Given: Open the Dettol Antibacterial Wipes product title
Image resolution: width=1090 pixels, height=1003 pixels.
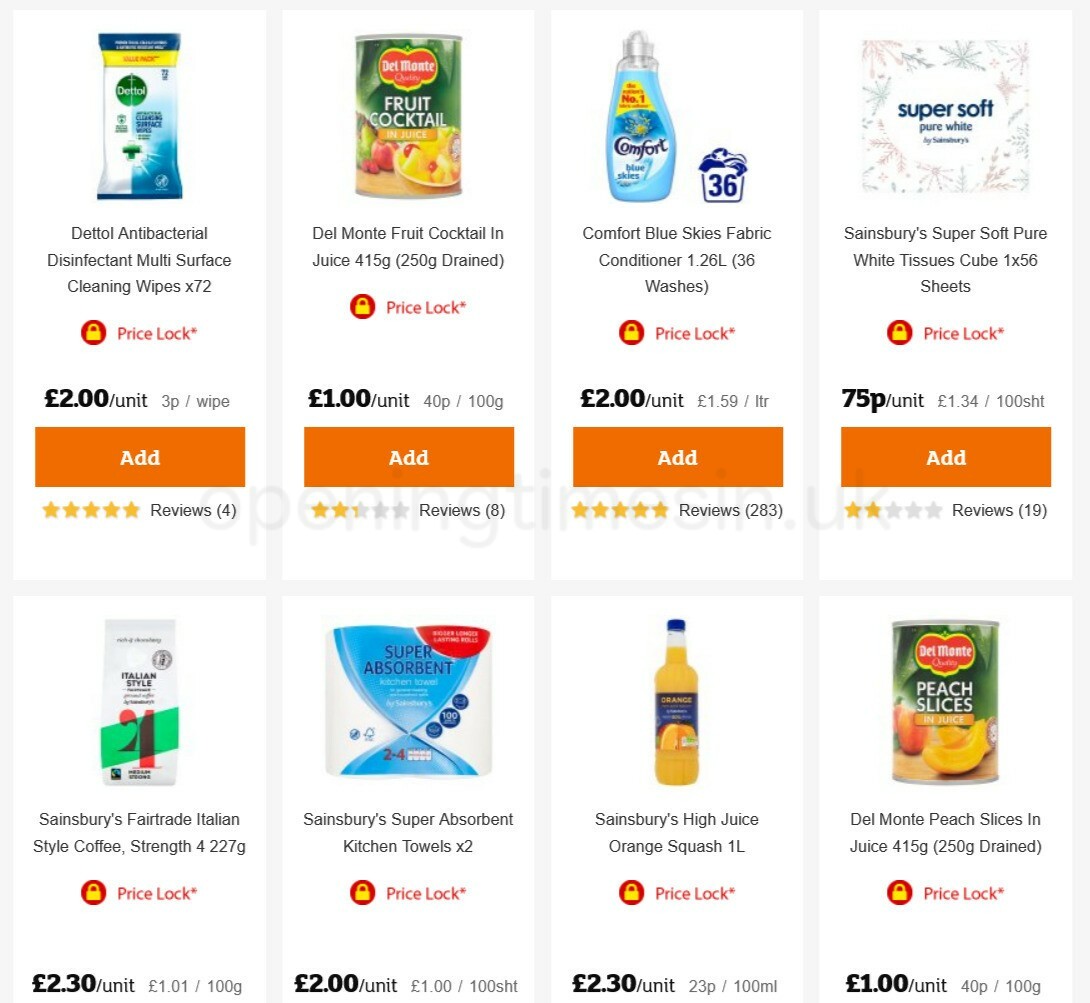Looking at the screenshot, I should click(139, 260).
